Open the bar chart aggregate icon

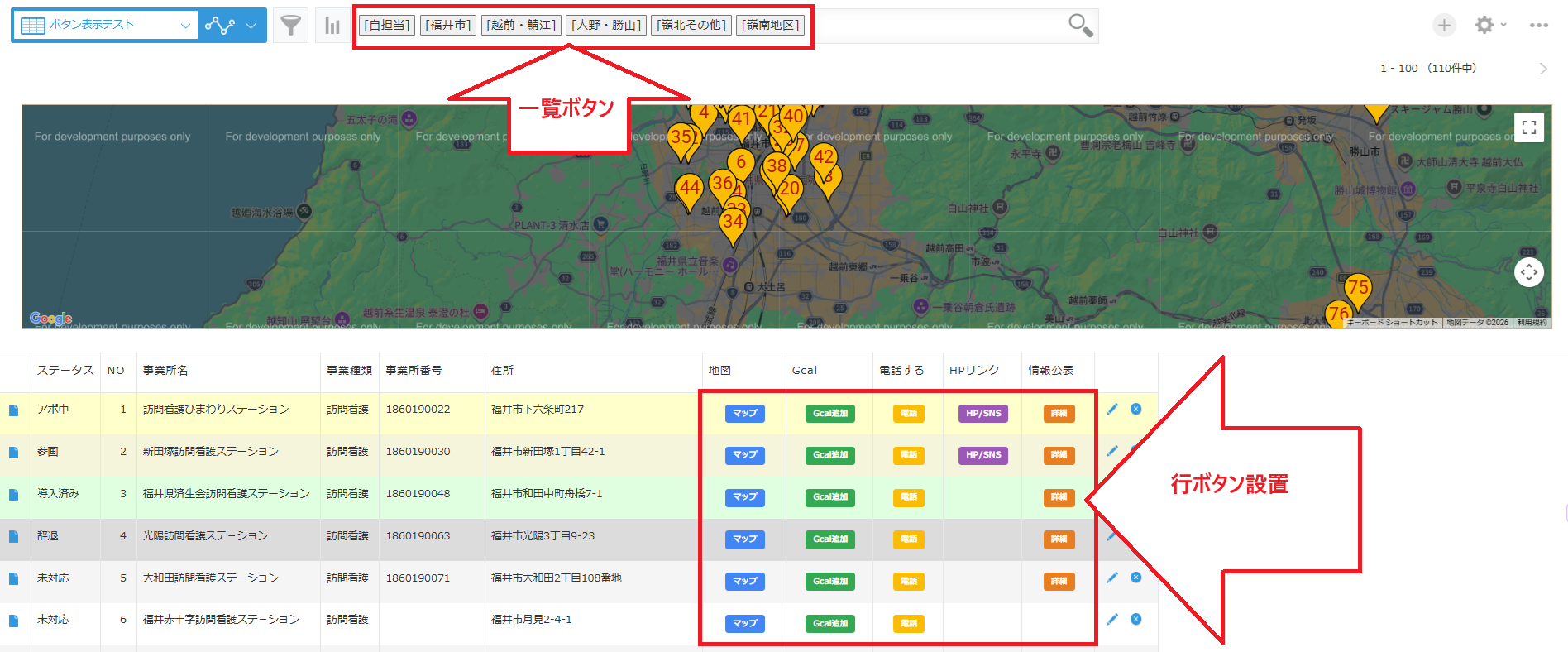tap(332, 26)
